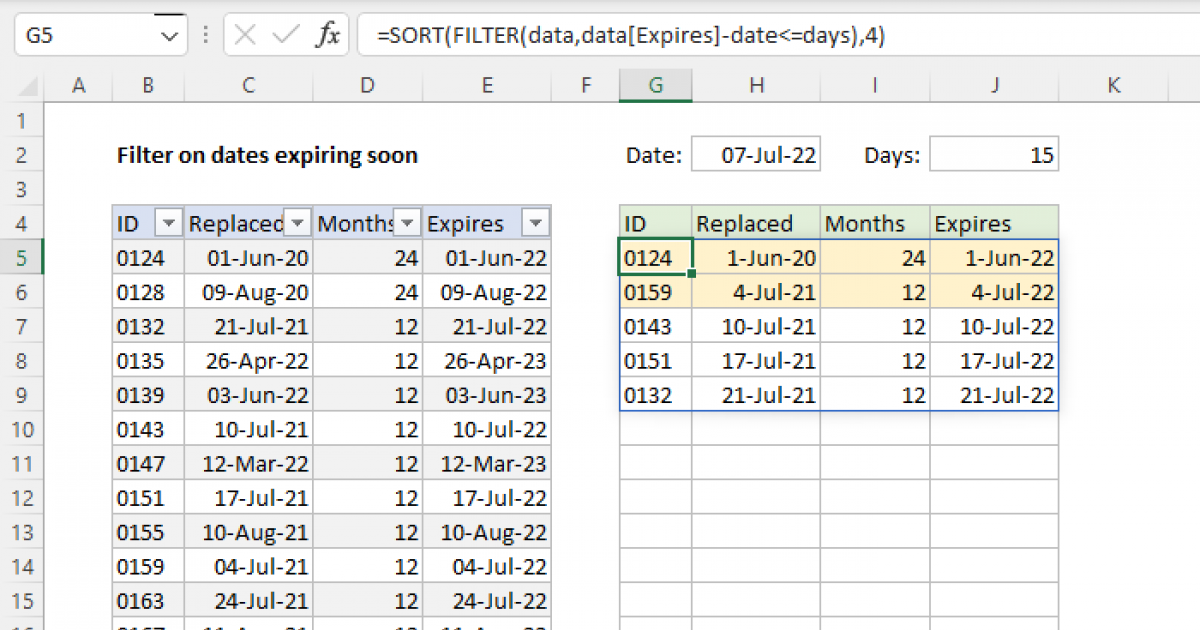Open the Expires column filter dropdown
Viewport: 1200px width, 630px height.
pyautogui.click(x=537, y=223)
